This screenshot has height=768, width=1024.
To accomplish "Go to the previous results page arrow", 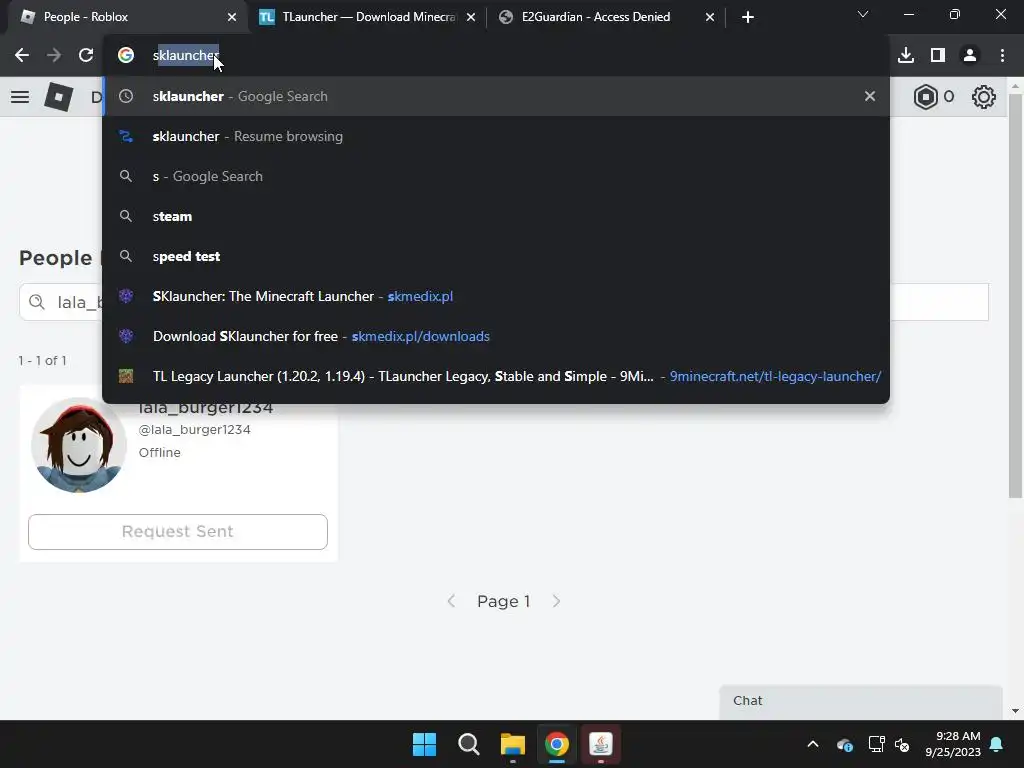I will coord(451,601).
